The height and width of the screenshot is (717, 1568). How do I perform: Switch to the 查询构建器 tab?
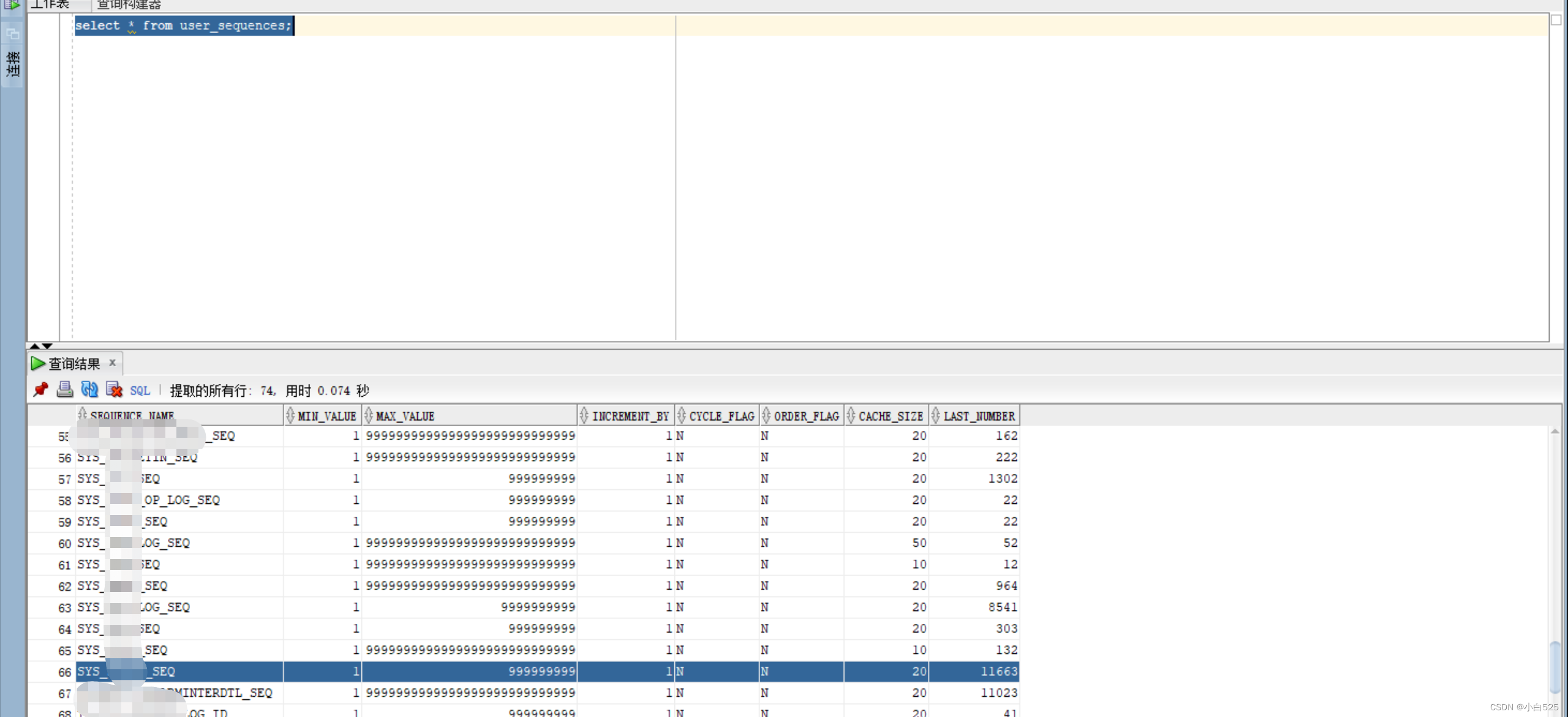click(x=129, y=5)
